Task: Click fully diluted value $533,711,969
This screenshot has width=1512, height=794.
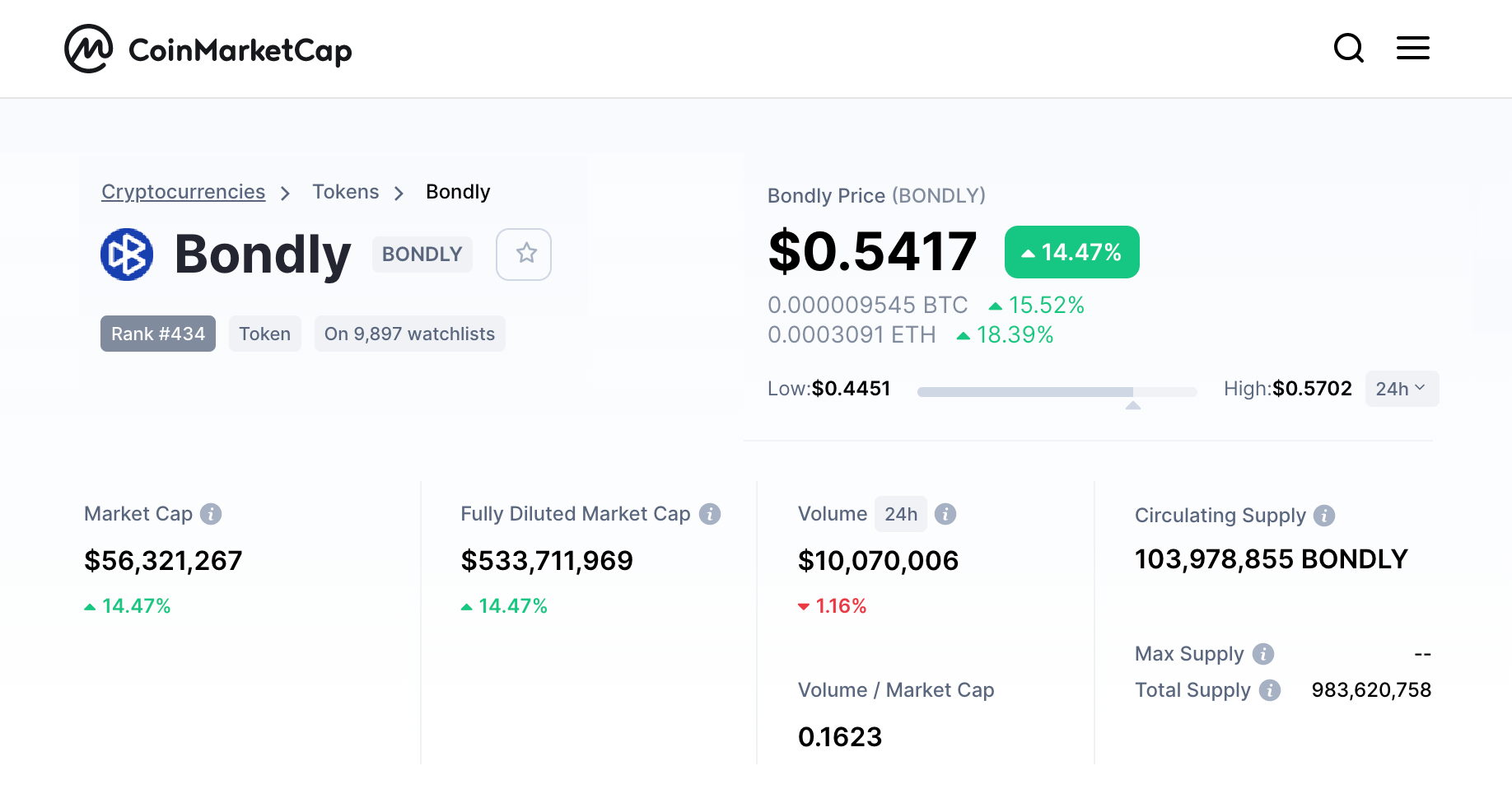Action: tap(547, 561)
